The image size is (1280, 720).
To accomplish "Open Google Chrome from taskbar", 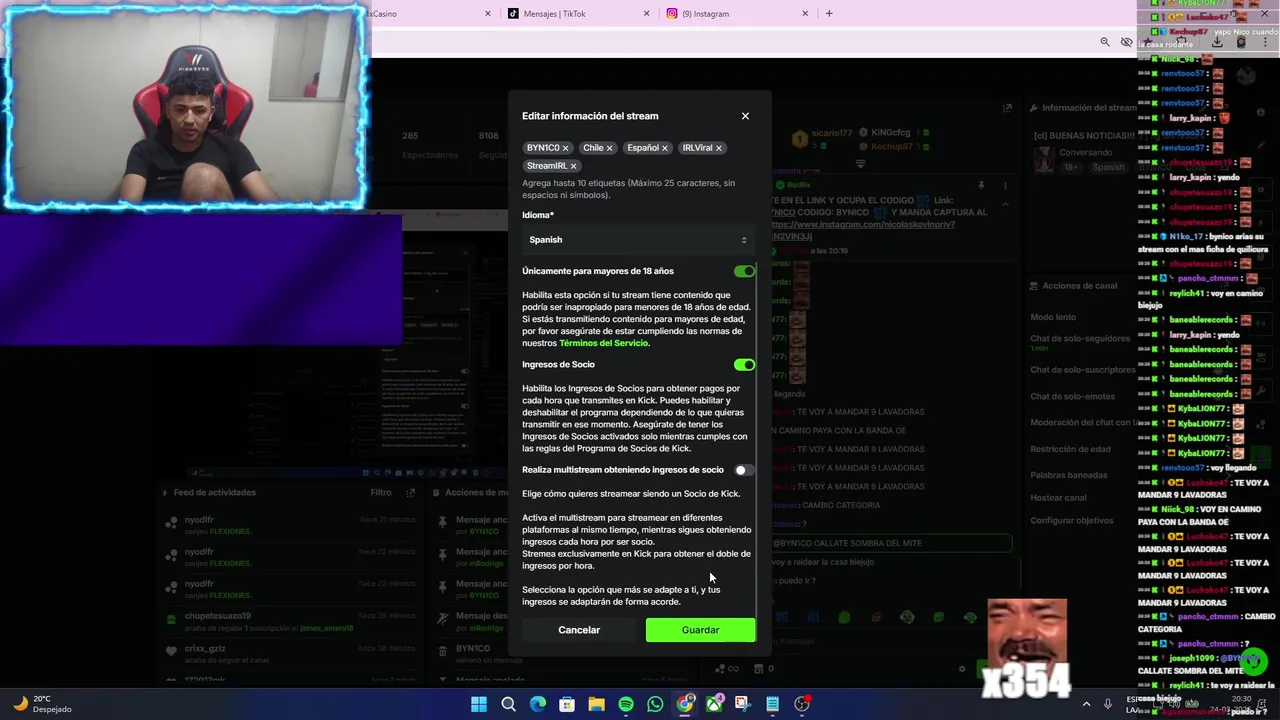I will pos(685,704).
